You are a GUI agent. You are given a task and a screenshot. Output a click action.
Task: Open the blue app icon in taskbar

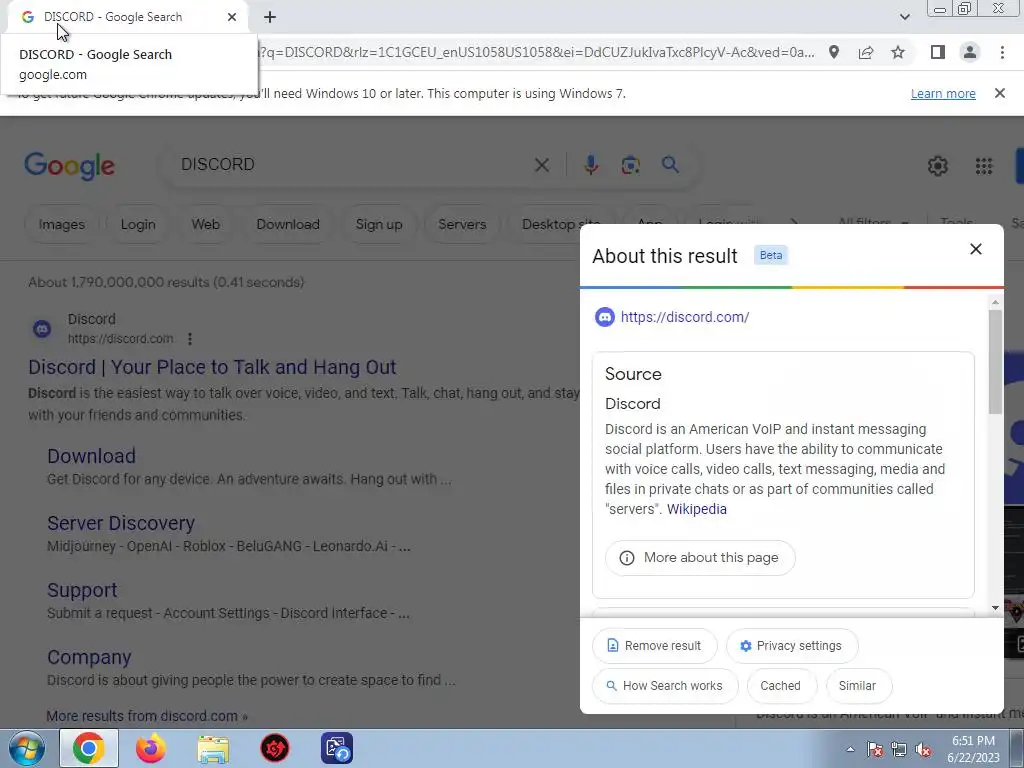pos(337,748)
